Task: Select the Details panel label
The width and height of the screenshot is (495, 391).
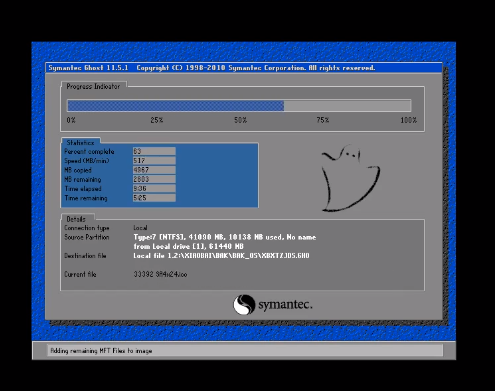Action: (x=76, y=219)
